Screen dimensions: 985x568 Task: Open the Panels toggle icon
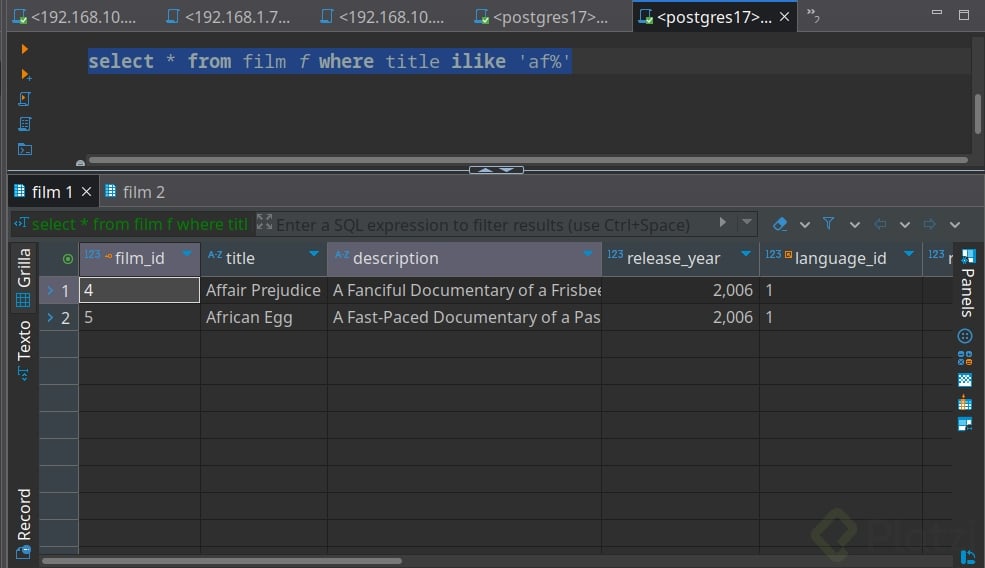click(x=968, y=256)
